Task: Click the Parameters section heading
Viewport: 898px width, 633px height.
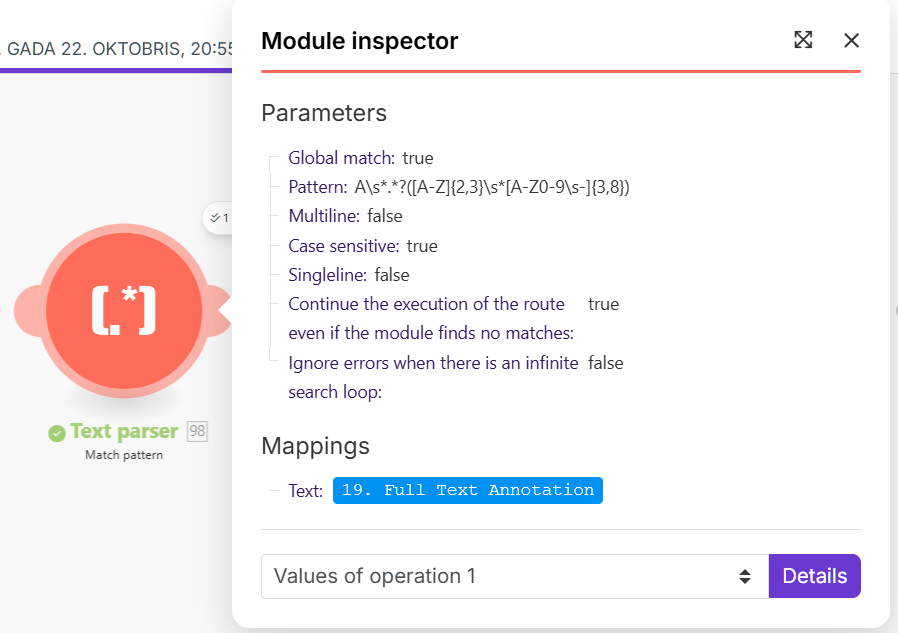Action: click(323, 113)
